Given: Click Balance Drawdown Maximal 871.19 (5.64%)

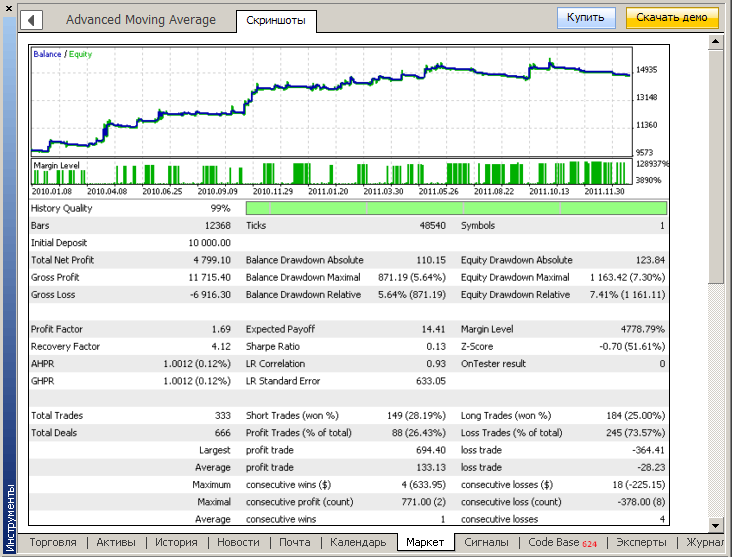Looking at the screenshot, I should click(x=412, y=277).
